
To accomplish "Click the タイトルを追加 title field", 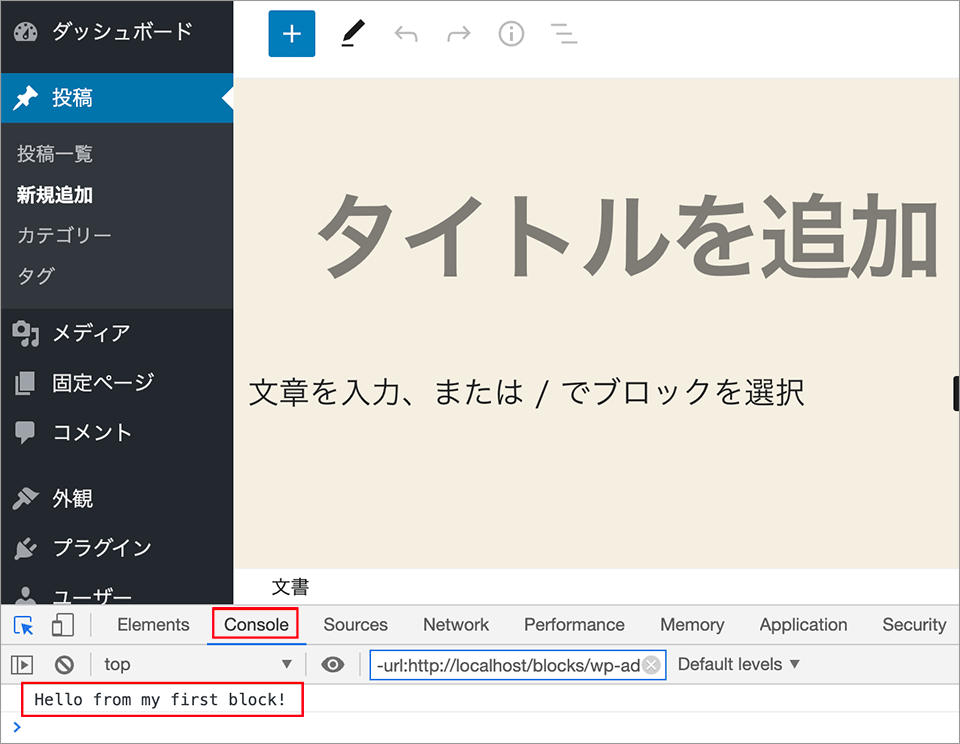I will [627, 235].
